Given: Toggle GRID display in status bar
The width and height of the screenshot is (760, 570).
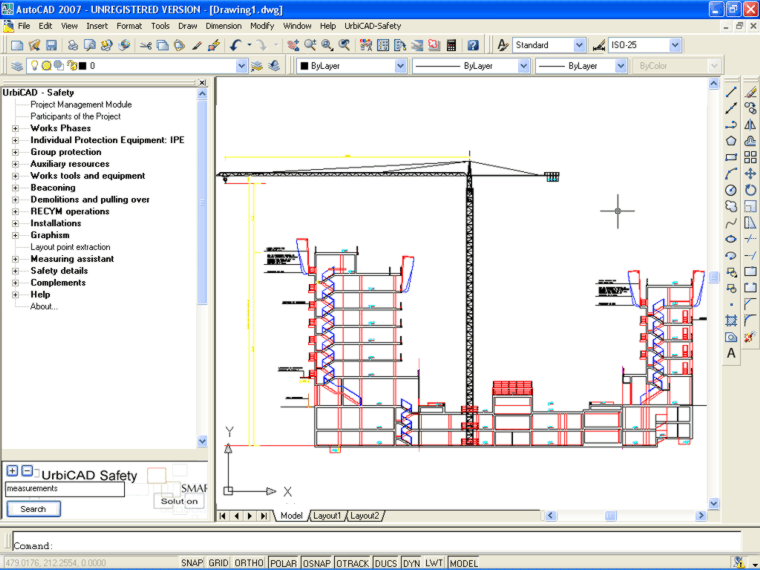Looking at the screenshot, I should click(218, 563).
